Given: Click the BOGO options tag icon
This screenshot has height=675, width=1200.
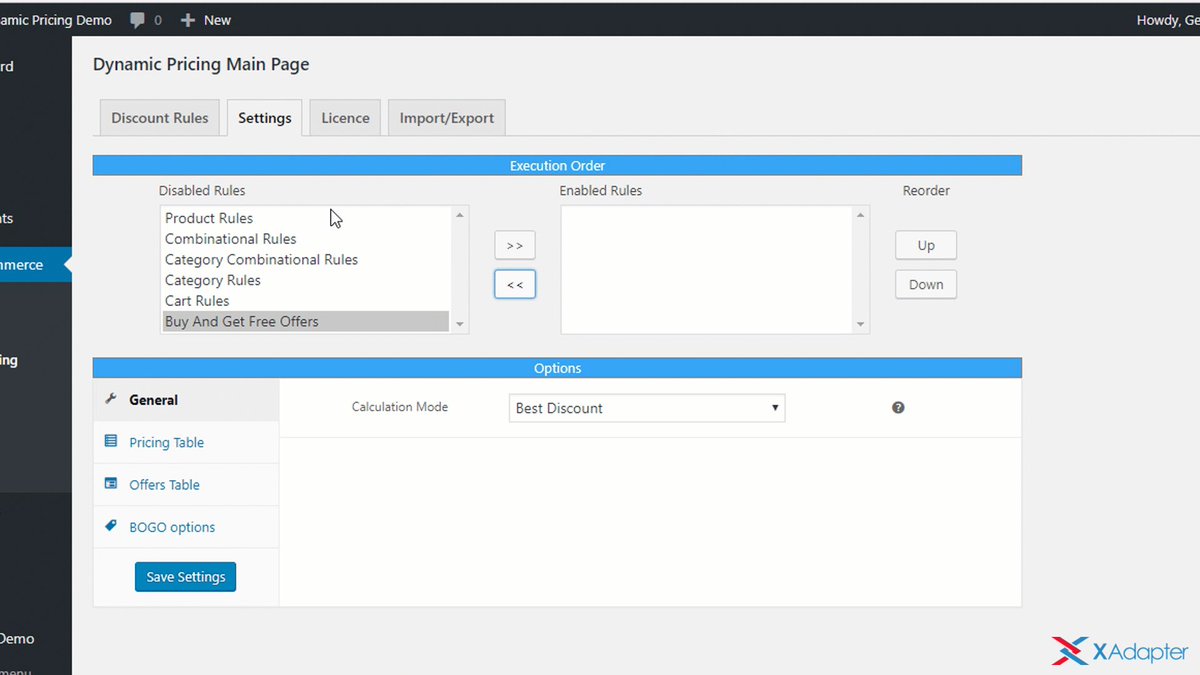Looking at the screenshot, I should [111, 526].
